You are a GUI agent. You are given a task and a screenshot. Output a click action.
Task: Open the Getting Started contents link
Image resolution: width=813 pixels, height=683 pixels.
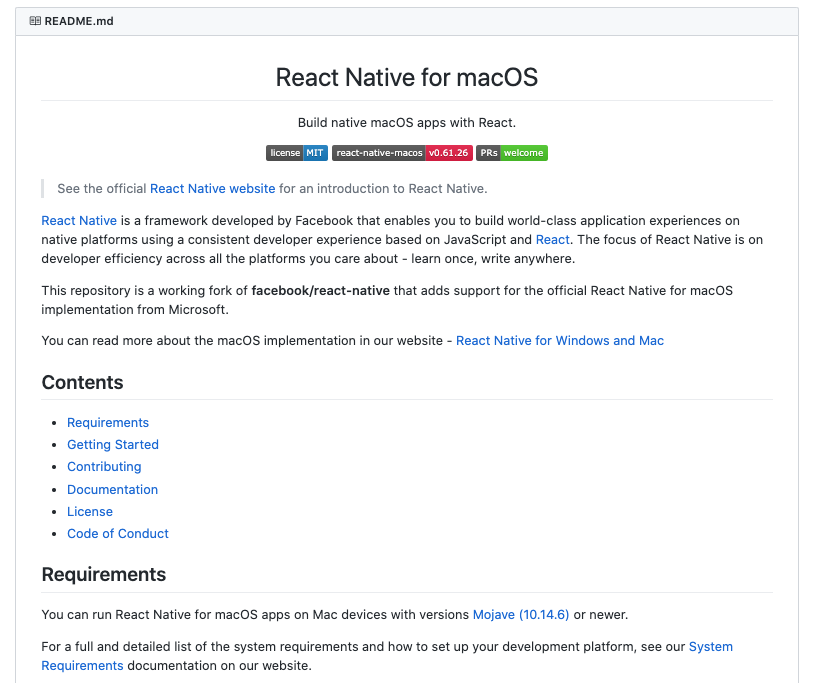click(x=112, y=444)
